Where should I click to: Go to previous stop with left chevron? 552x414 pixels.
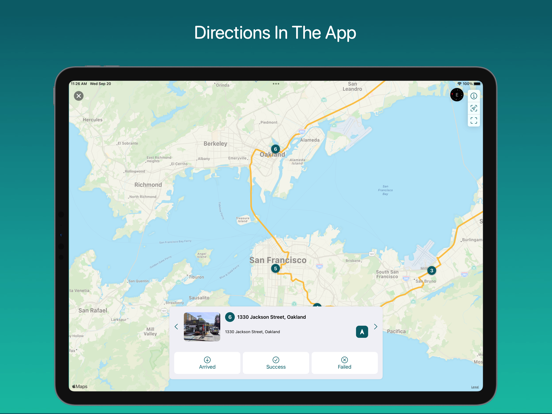click(x=176, y=327)
